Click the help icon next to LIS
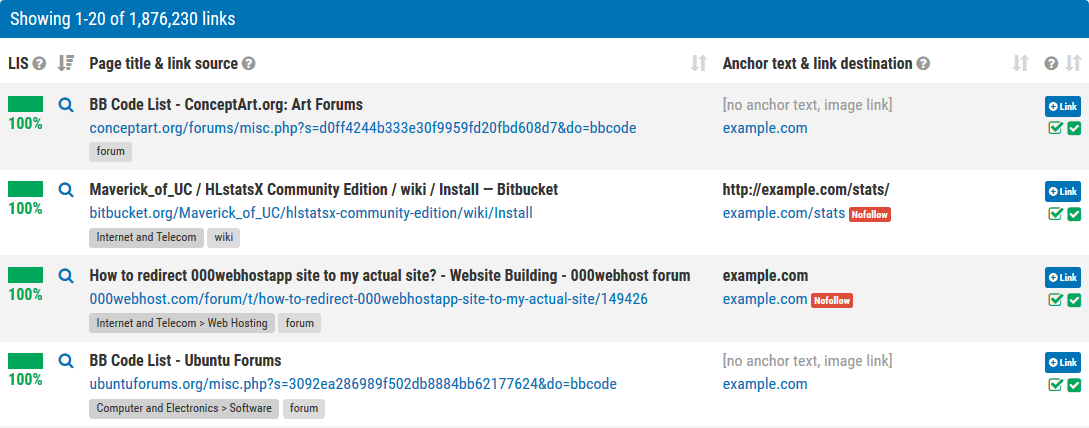The image size is (1089, 428). point(40,64)
